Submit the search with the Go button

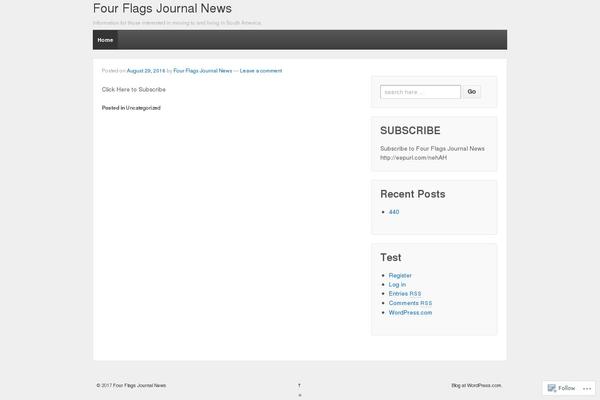[472, 92]
